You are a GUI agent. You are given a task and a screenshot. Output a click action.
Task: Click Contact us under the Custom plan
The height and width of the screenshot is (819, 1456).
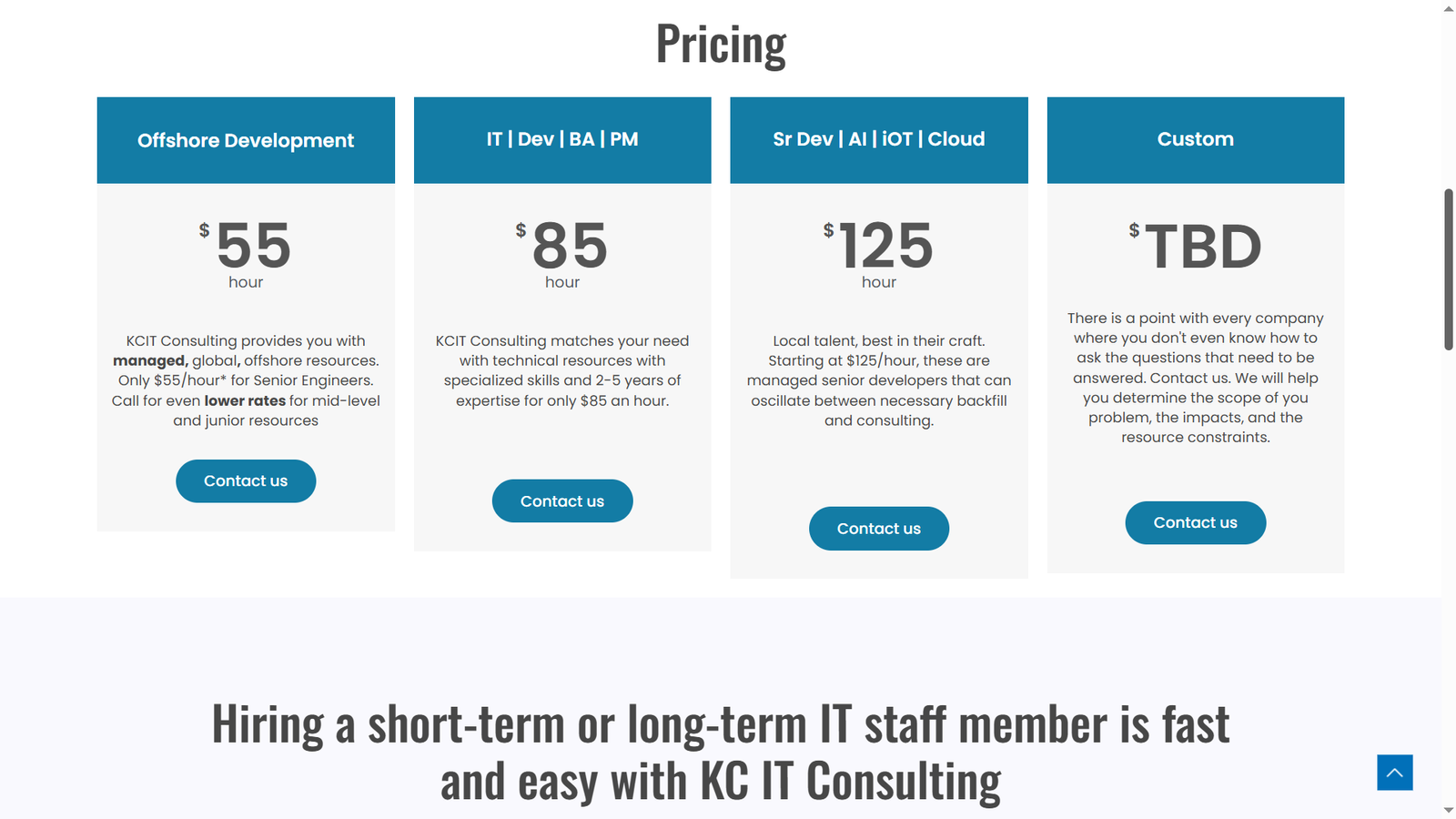1196,522
